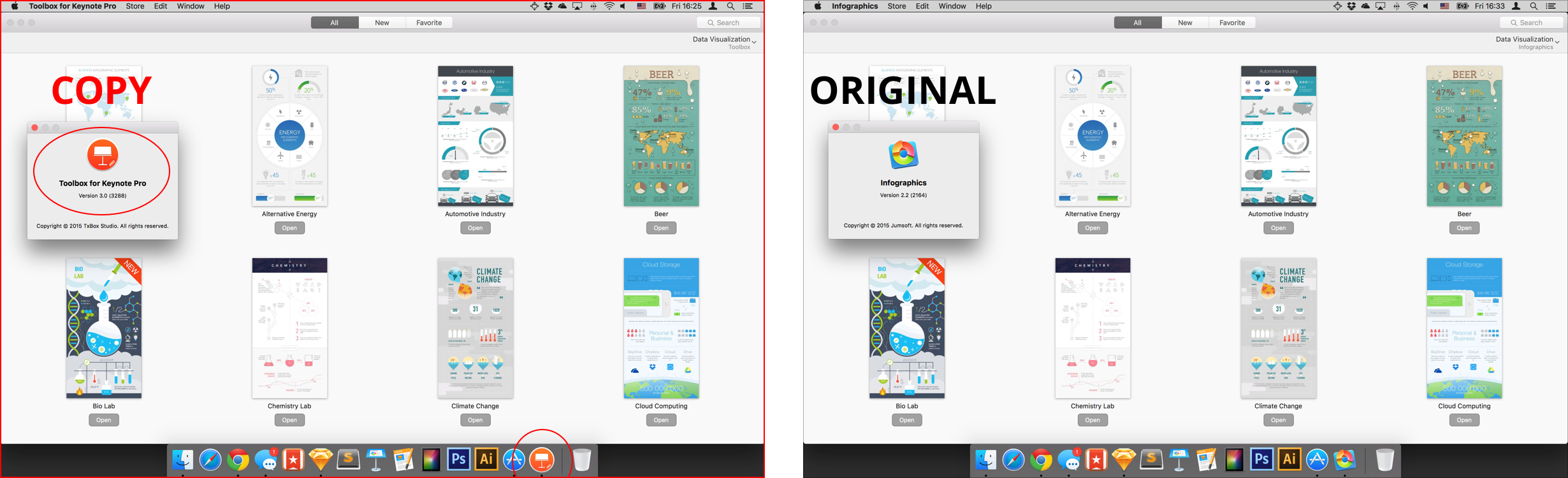Viewport: 1568px width, 478px height.
Task: Open Trash in the Toolbox window dock
Action: point(582,460)
